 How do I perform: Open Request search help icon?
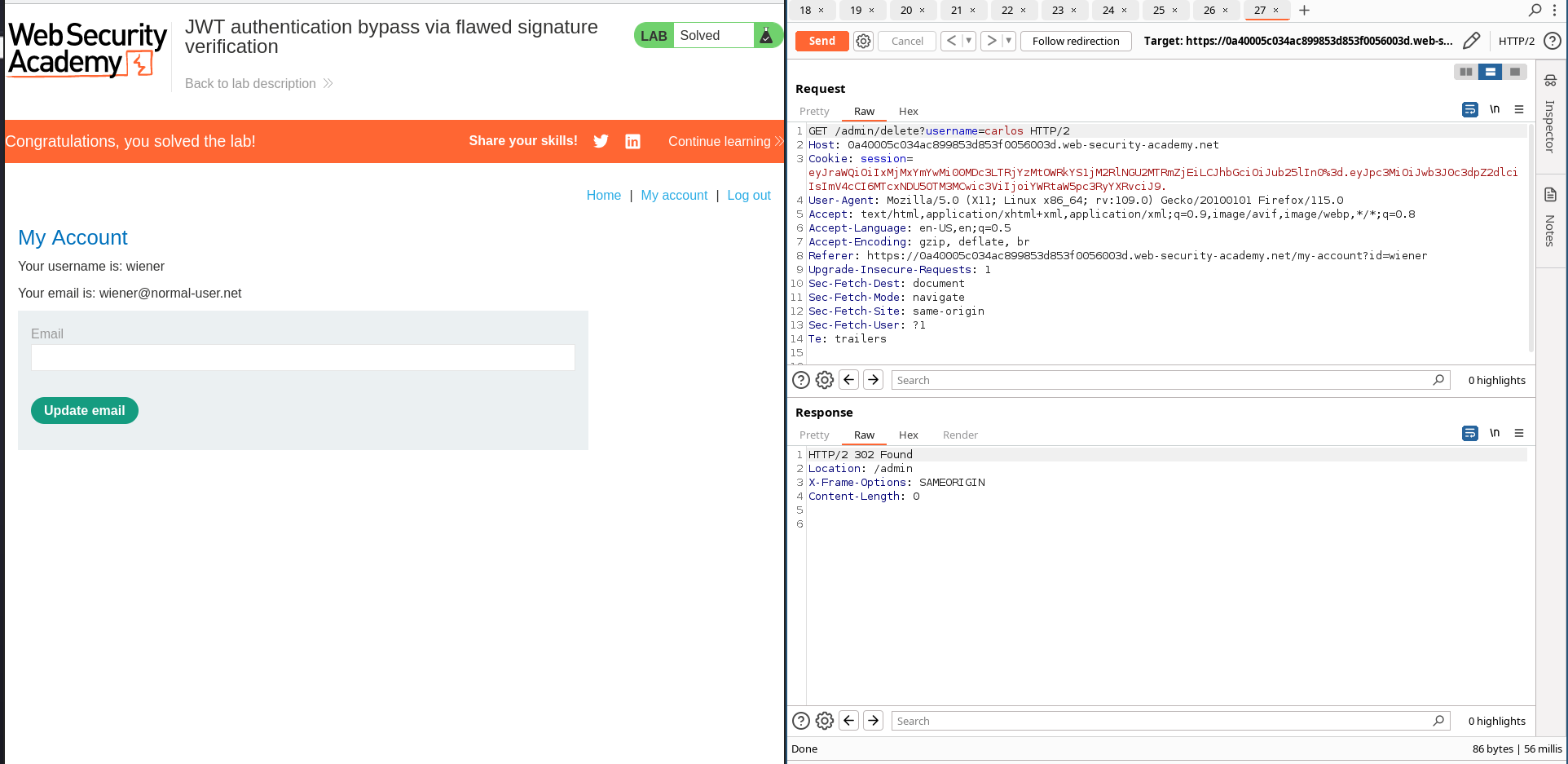801,380
